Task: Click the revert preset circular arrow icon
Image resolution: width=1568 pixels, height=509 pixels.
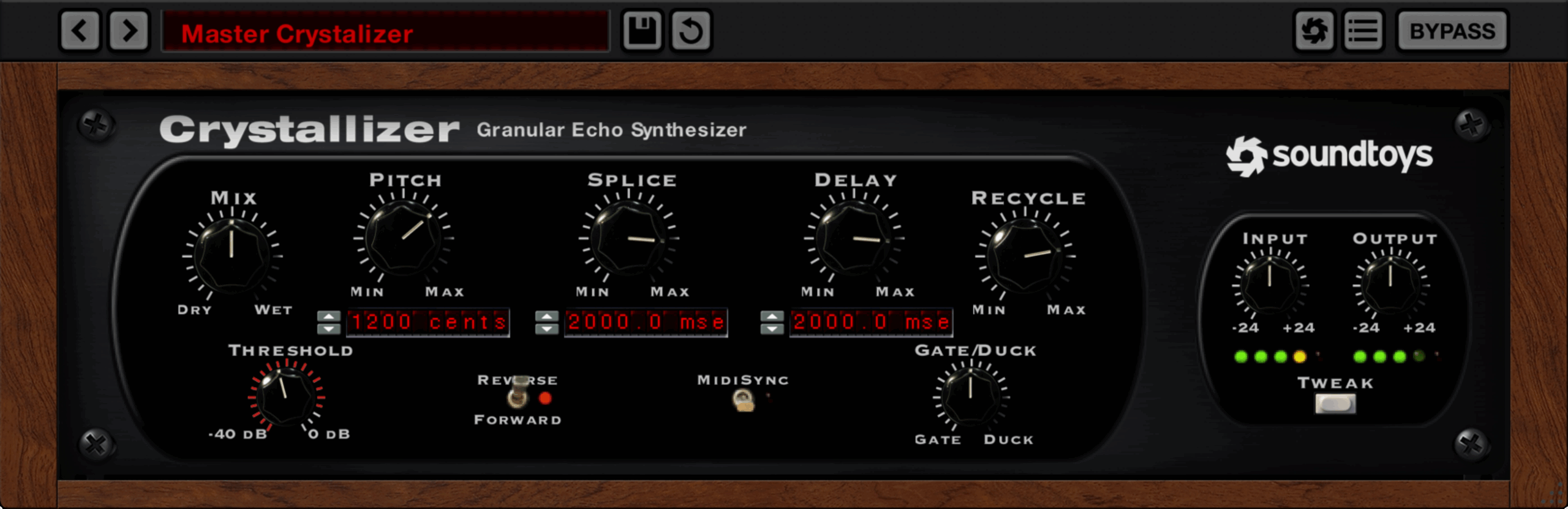Action: point(691,31)
